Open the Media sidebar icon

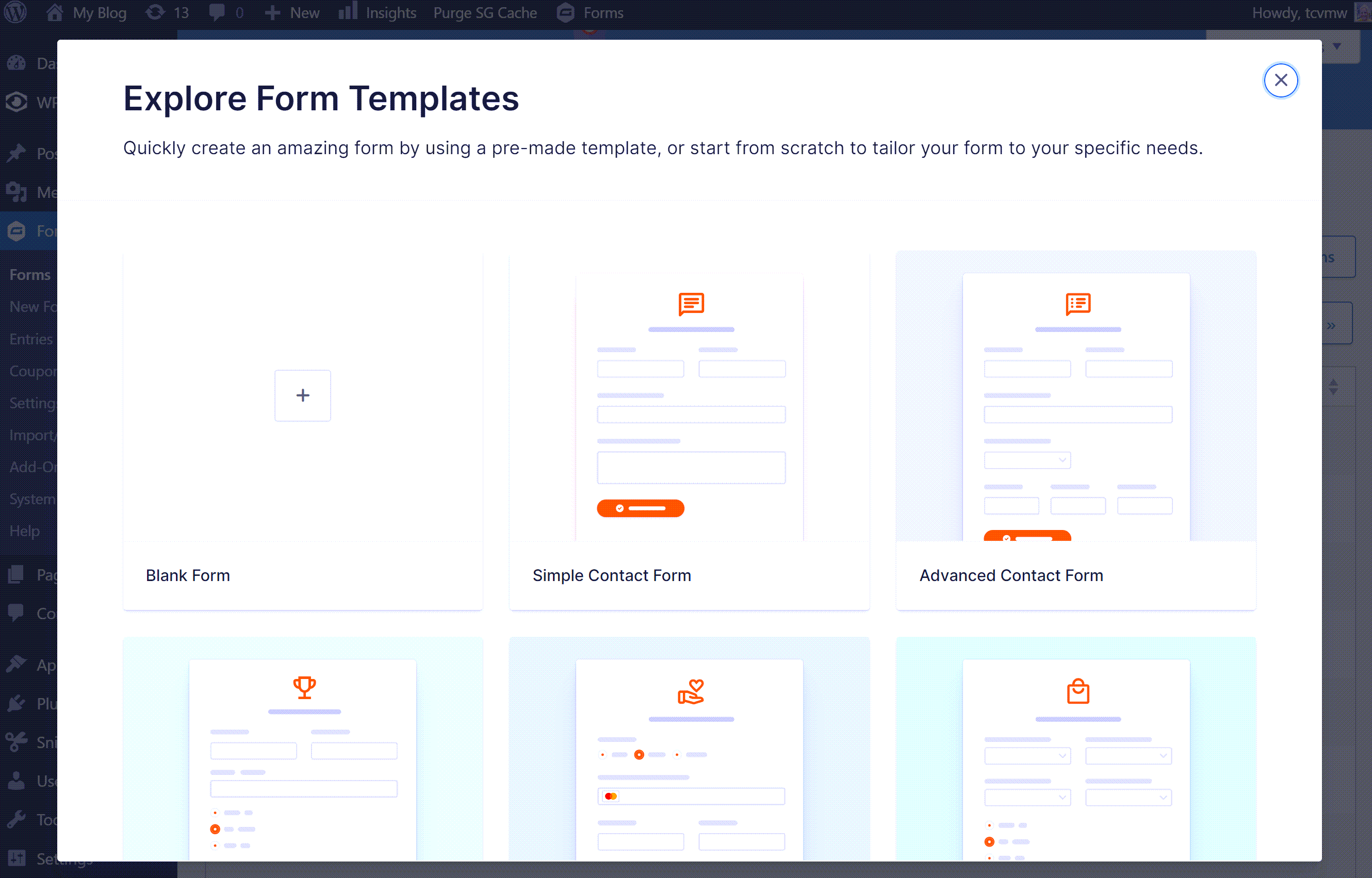tap(17, 192)
